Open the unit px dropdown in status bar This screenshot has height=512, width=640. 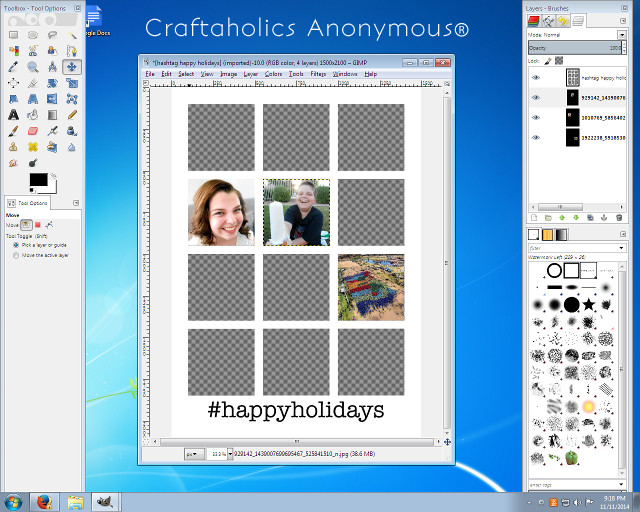coord(194,454)
